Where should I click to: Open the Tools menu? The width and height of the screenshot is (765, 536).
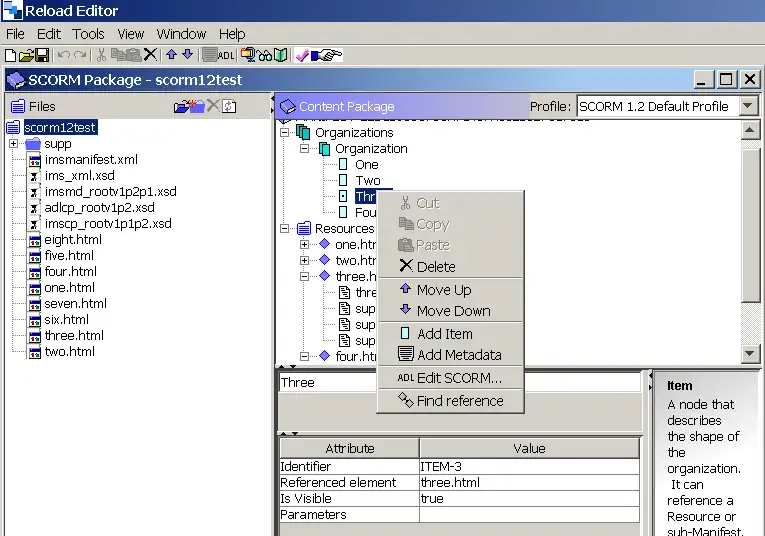(88, 34)
